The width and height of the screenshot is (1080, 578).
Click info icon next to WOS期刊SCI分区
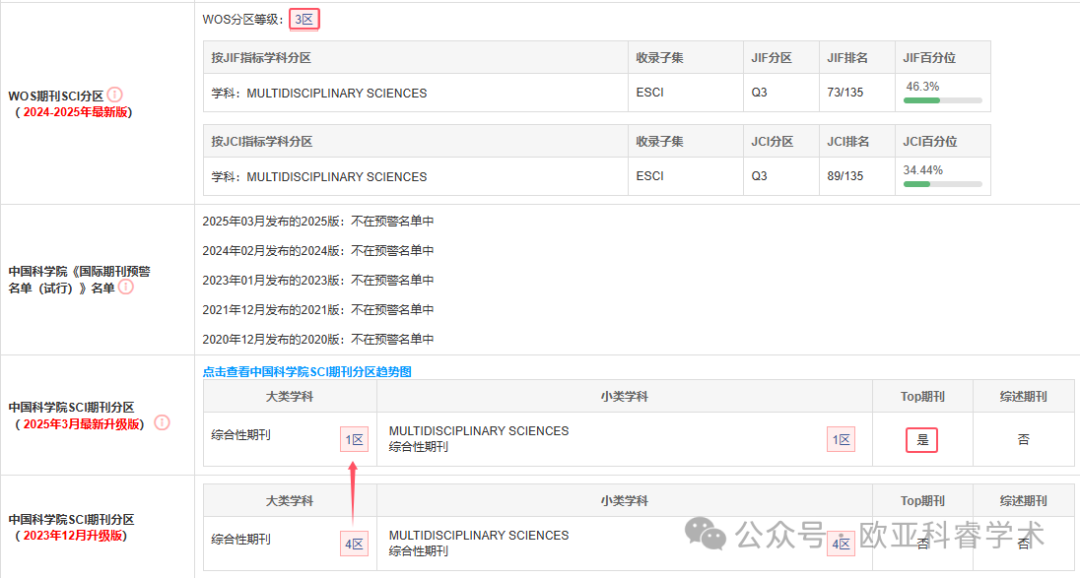pos(115,94)
